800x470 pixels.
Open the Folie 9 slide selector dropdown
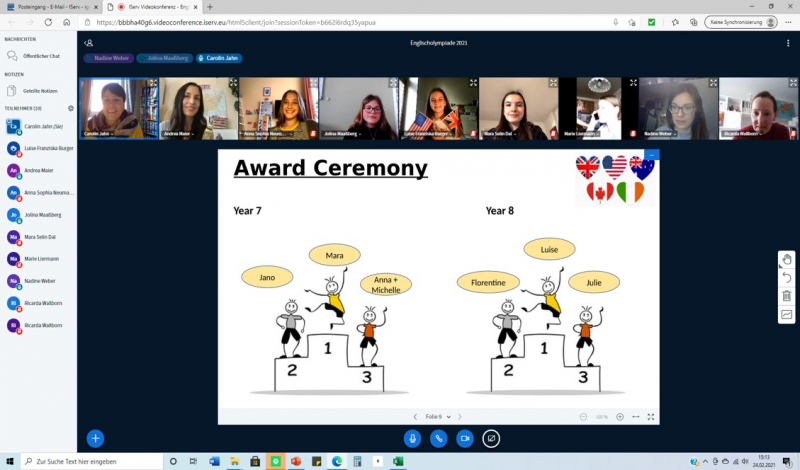(x=438, y=416)
